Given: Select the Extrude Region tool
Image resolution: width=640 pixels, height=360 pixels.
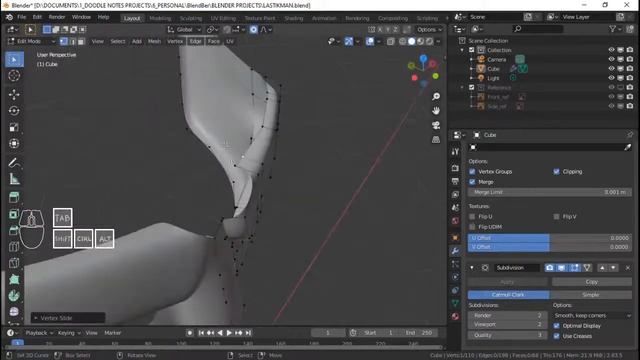Looking at the screenshot, I should pyautogui.click(x=13, y=214).
